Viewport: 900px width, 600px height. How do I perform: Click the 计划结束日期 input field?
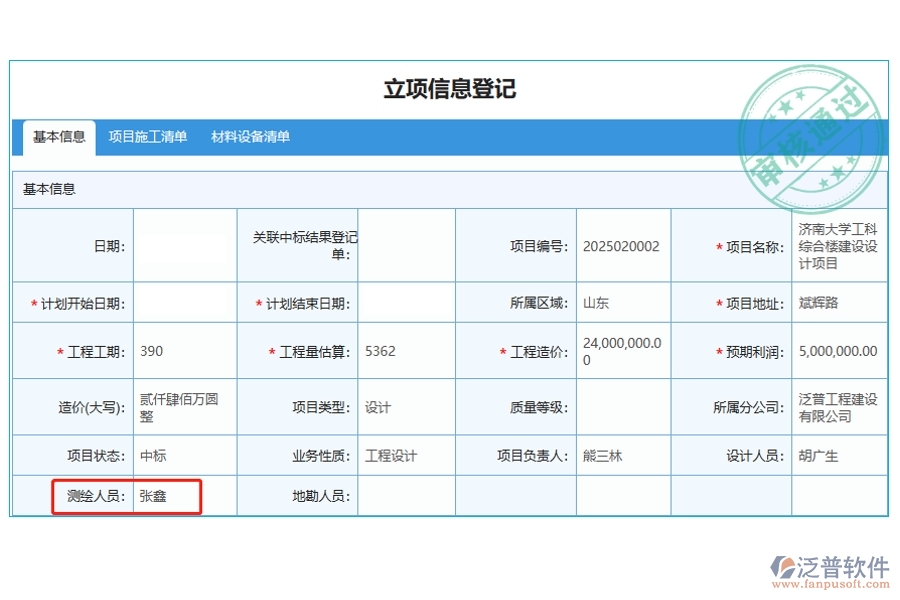click(x=405, y=302)
